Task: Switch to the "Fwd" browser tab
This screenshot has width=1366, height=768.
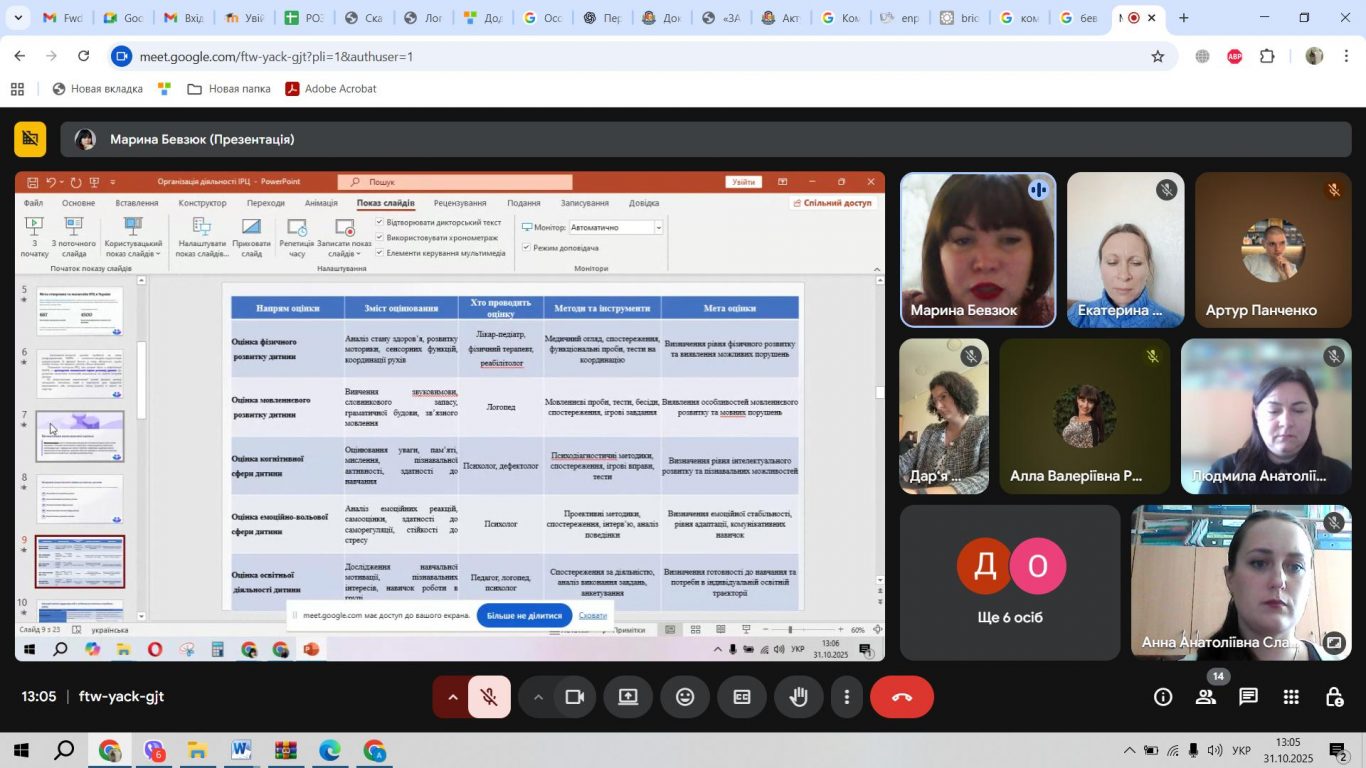Action: 62,18
